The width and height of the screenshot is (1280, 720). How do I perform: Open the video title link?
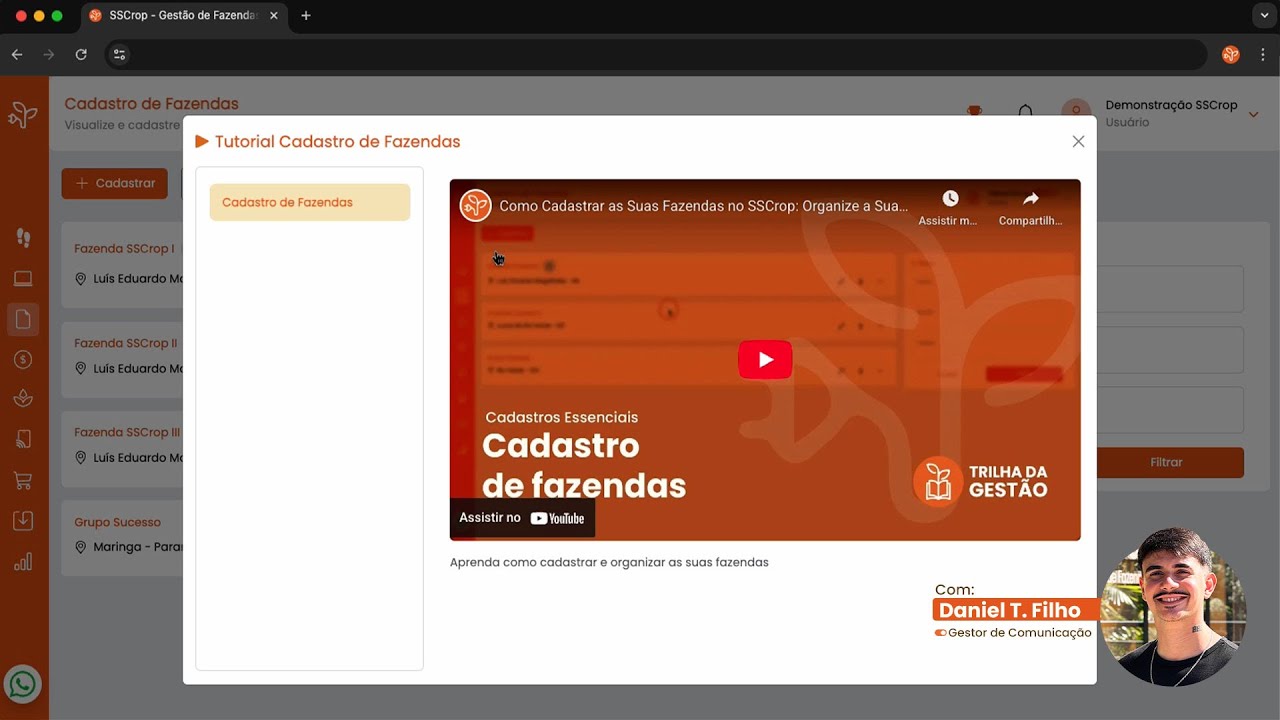703,206
